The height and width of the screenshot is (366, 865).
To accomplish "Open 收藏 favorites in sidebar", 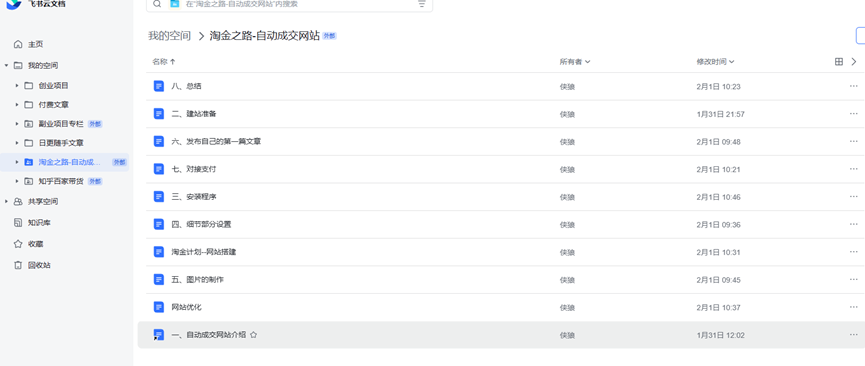I will (35, 243).
